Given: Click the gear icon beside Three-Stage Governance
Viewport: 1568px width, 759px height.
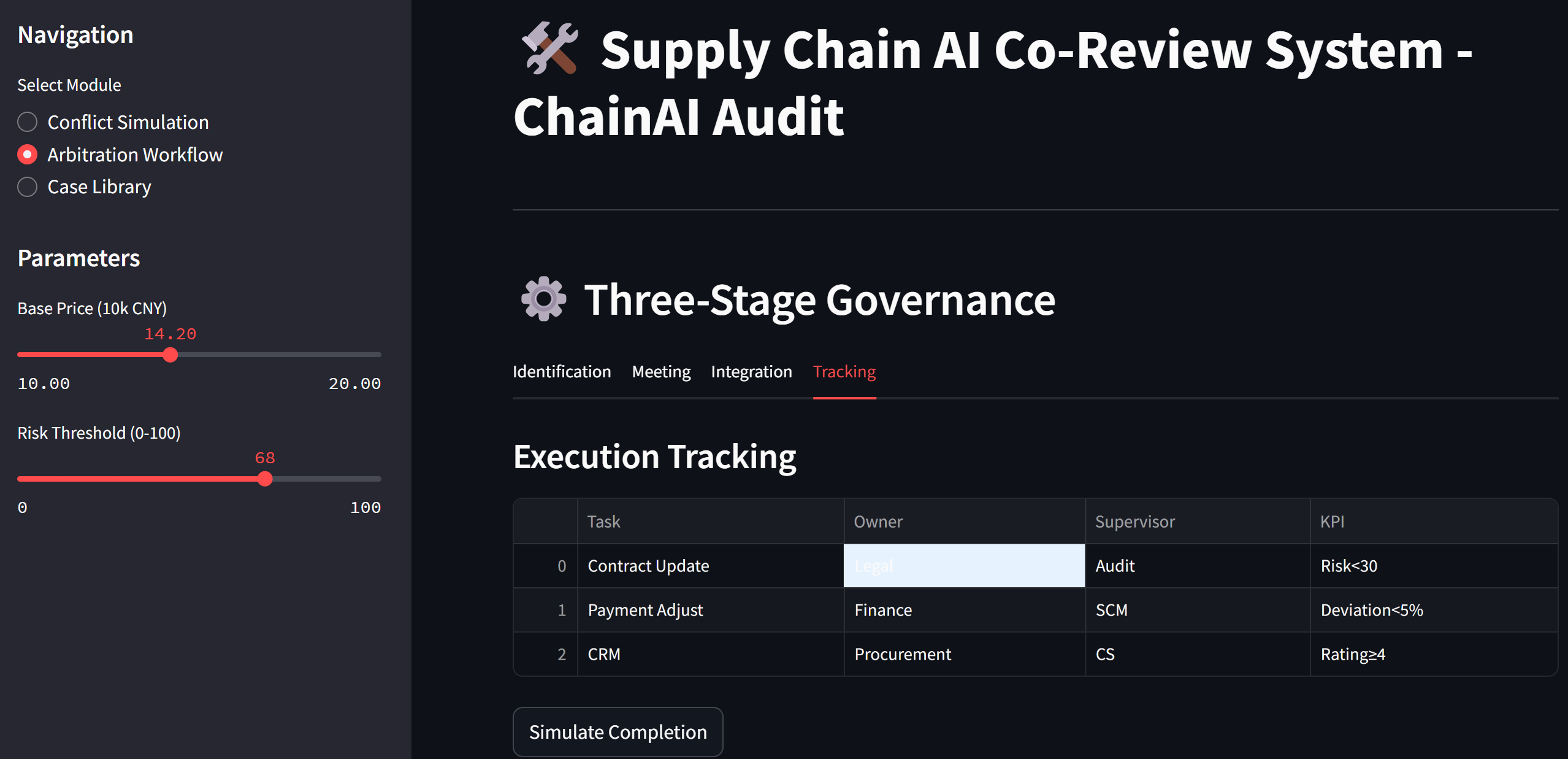Looking at the screenshot, I should click(x=543, y=299).
